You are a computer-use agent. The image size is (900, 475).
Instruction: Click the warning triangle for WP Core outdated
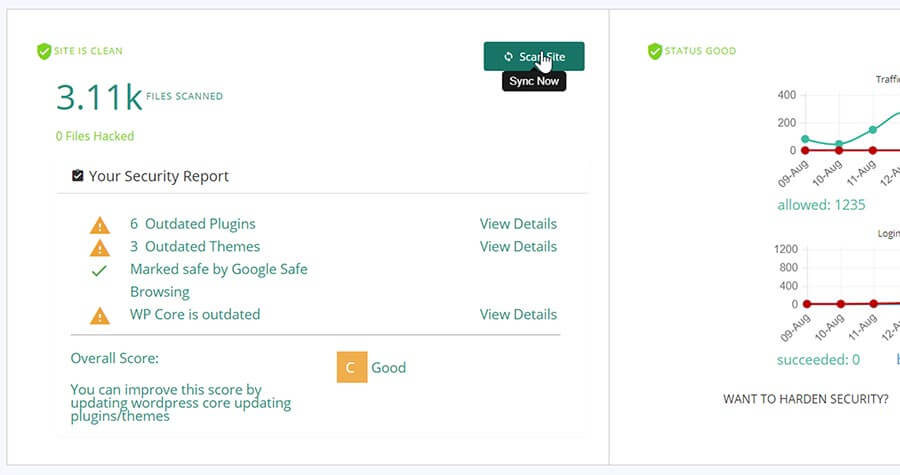tap(100, 315)
